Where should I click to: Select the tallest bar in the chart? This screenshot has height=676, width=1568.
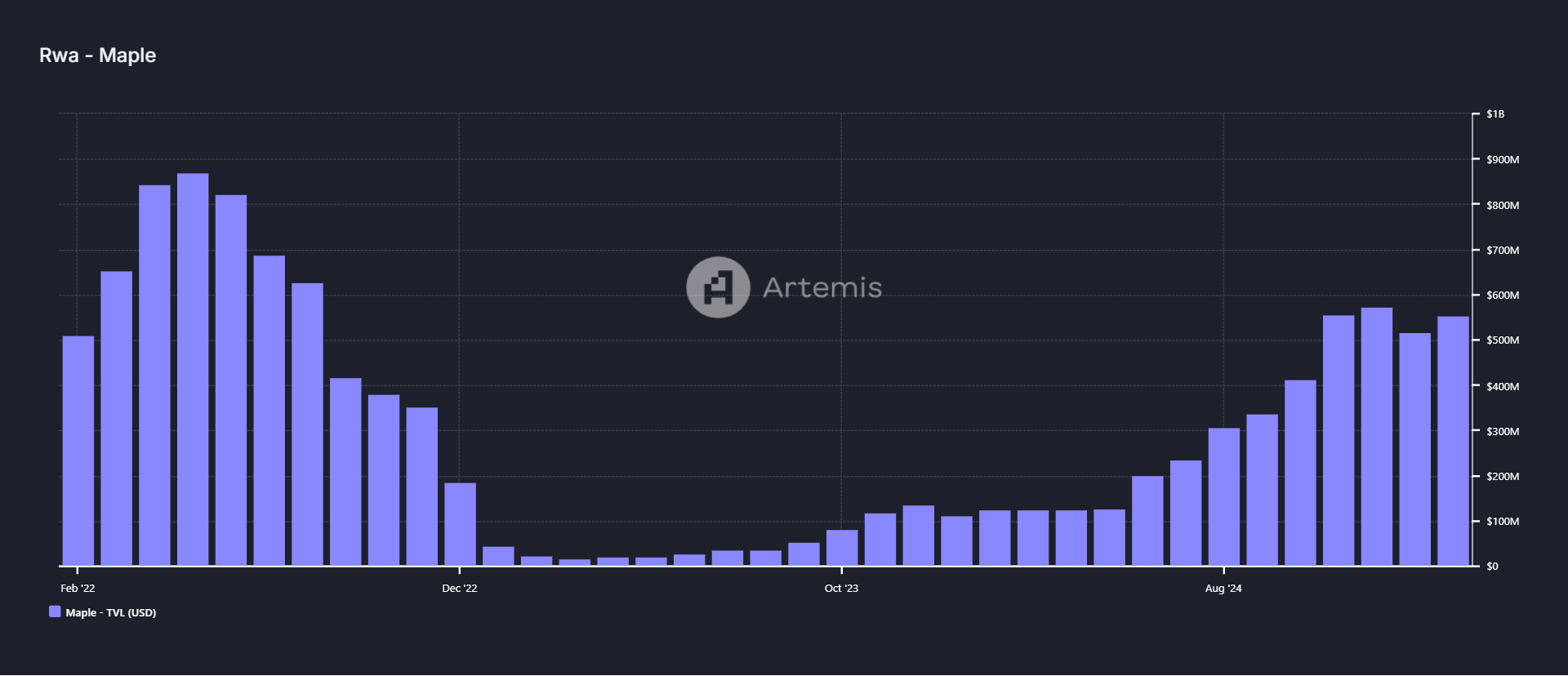[x=193, y=369]
